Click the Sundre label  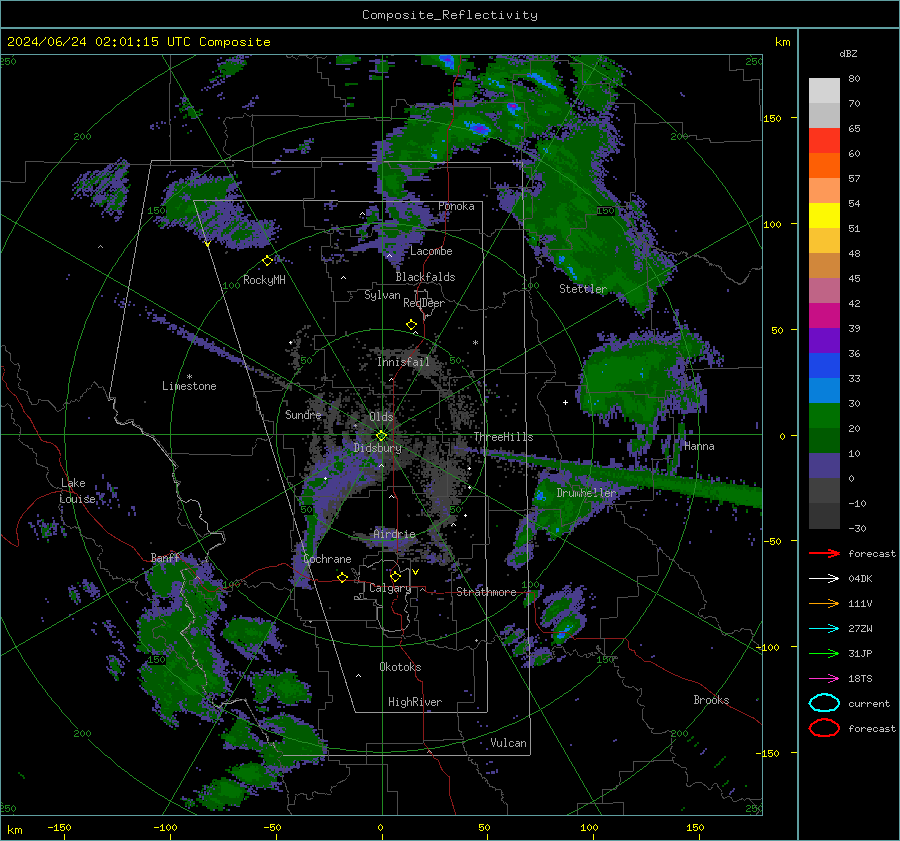303,415
